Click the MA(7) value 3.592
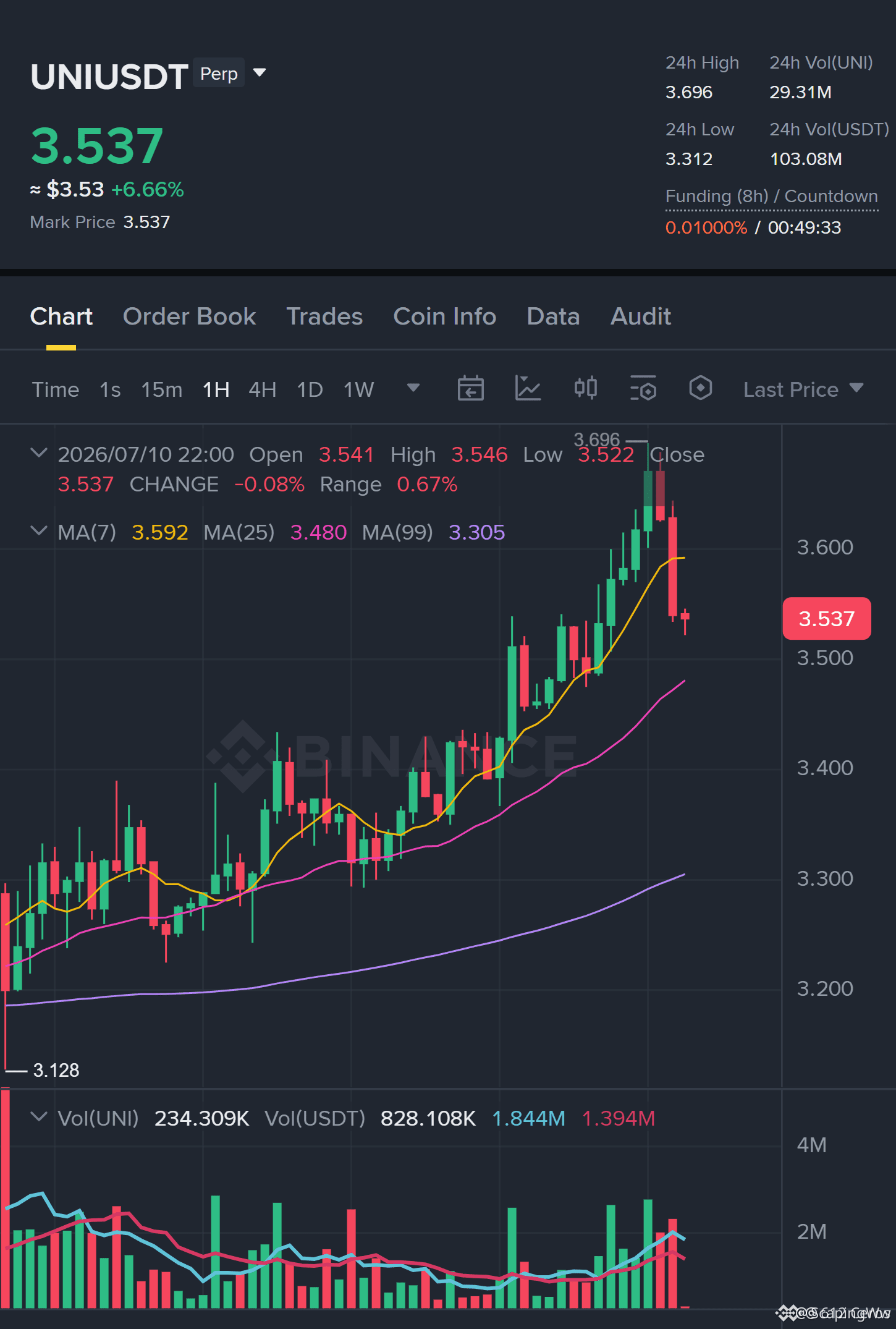This screenshot has height=1329, width=896. [x=160, y=532]
